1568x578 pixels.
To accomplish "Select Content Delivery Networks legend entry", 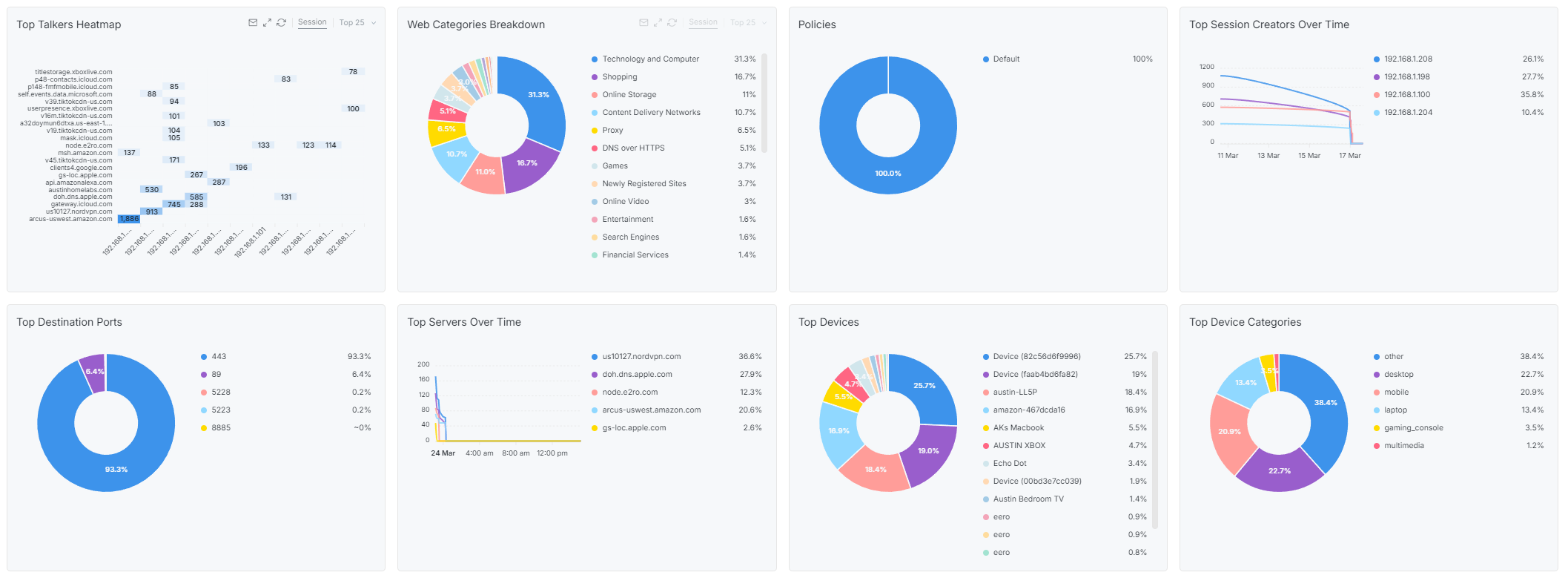I will [x=674, y=113].
